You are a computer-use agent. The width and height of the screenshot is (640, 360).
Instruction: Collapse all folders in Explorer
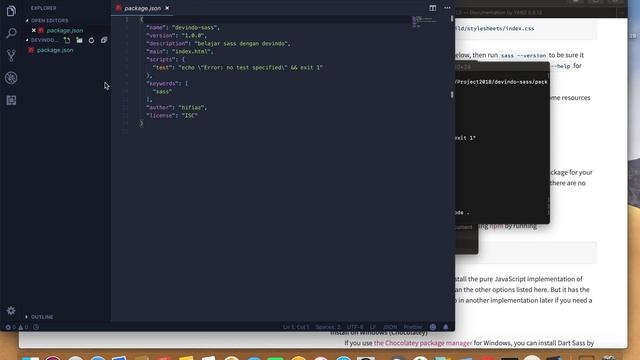coord(104,40)
